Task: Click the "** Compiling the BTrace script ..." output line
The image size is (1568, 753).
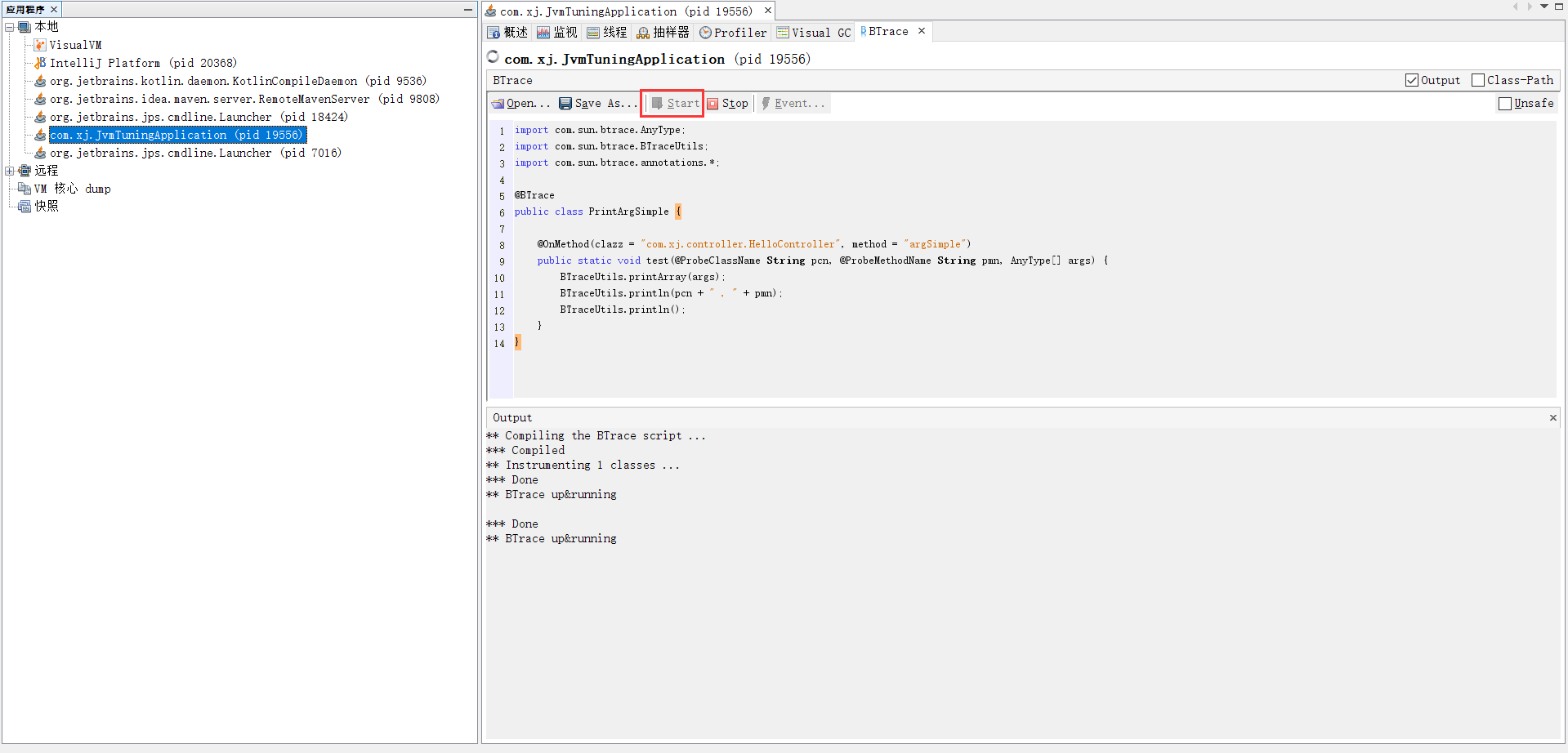Action: coord(596,436)
